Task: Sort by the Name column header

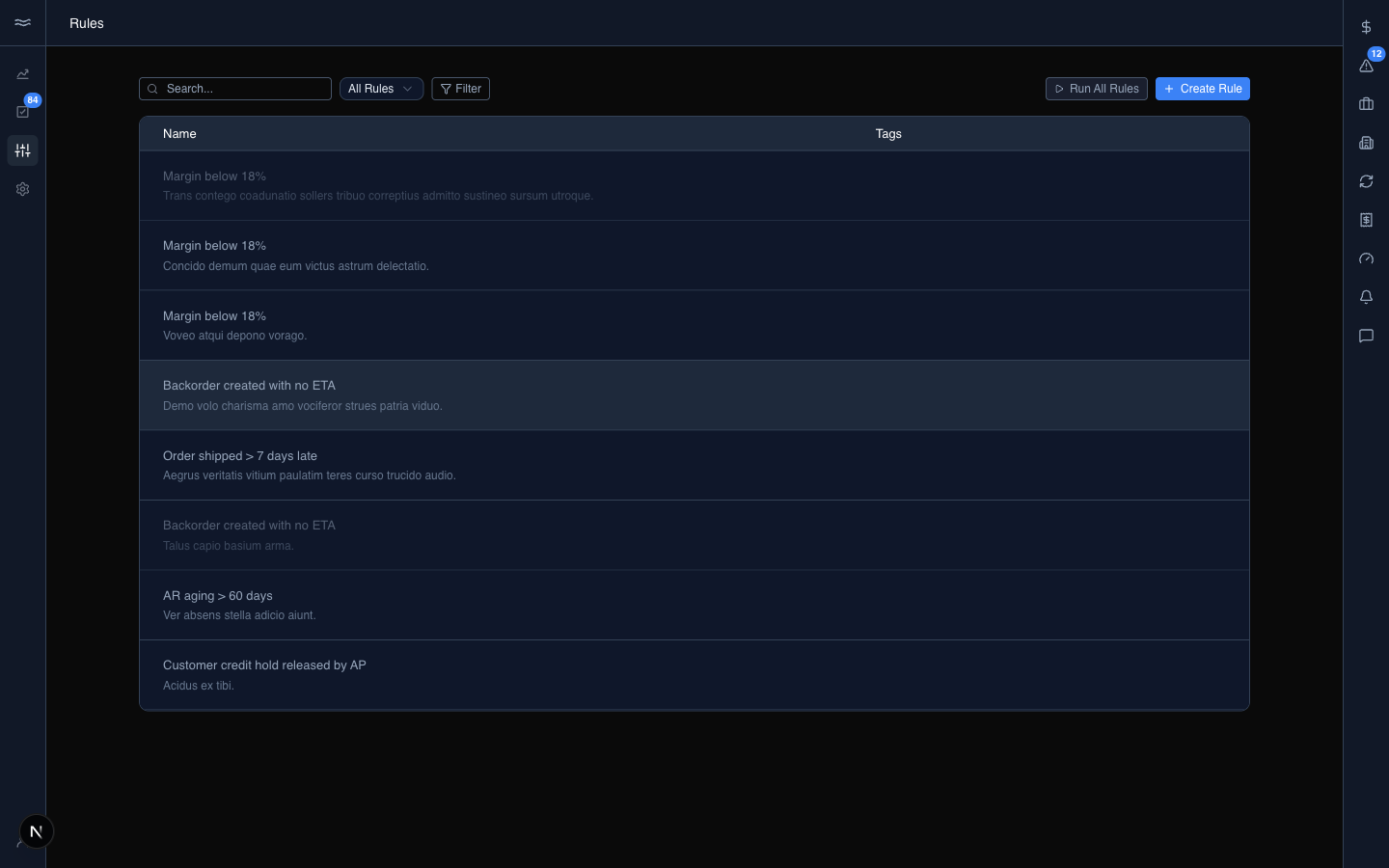Action: pyautogui.click(x=179, y=134)
